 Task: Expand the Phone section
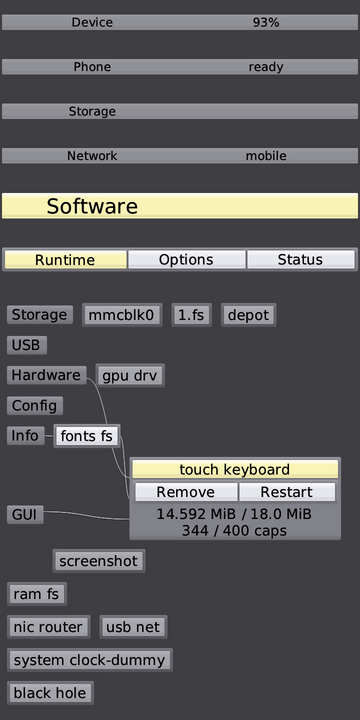pos(180,67)
